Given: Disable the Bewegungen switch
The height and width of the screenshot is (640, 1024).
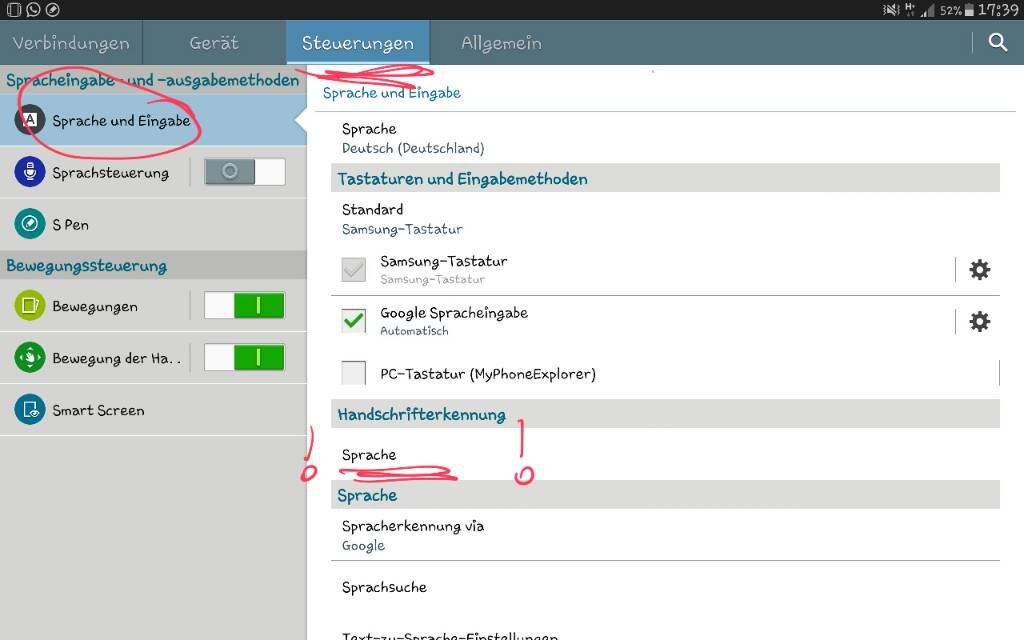Looking at the screenshot, I should click(245, 306).
